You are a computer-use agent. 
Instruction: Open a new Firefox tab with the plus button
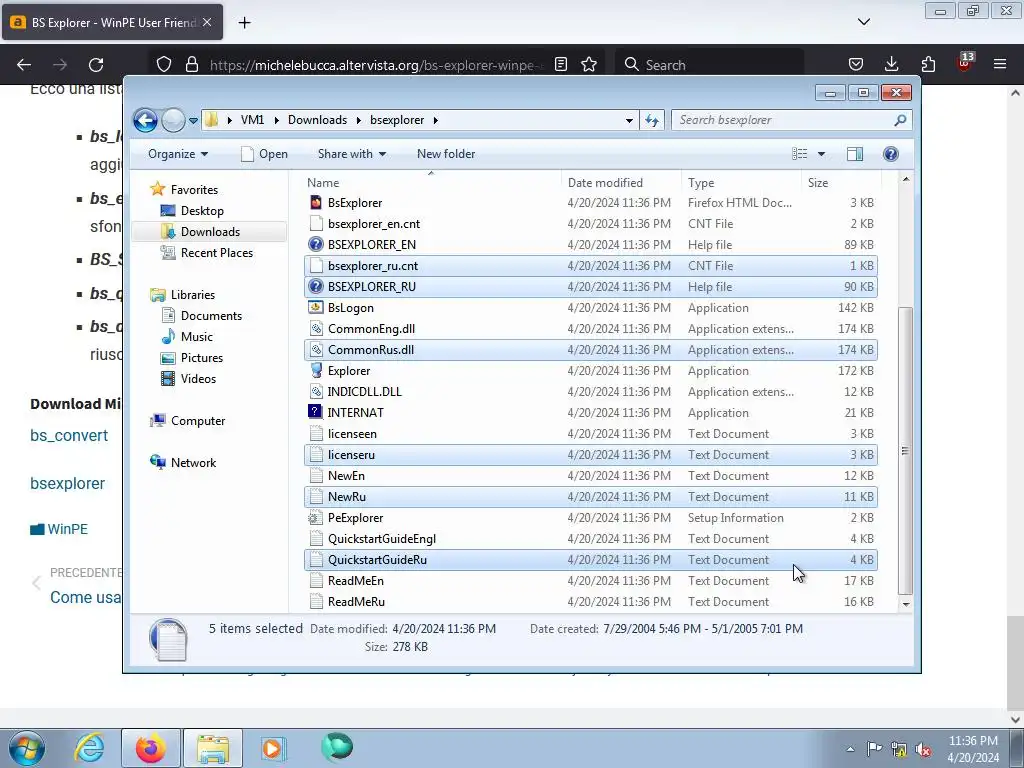coord(244,23)
